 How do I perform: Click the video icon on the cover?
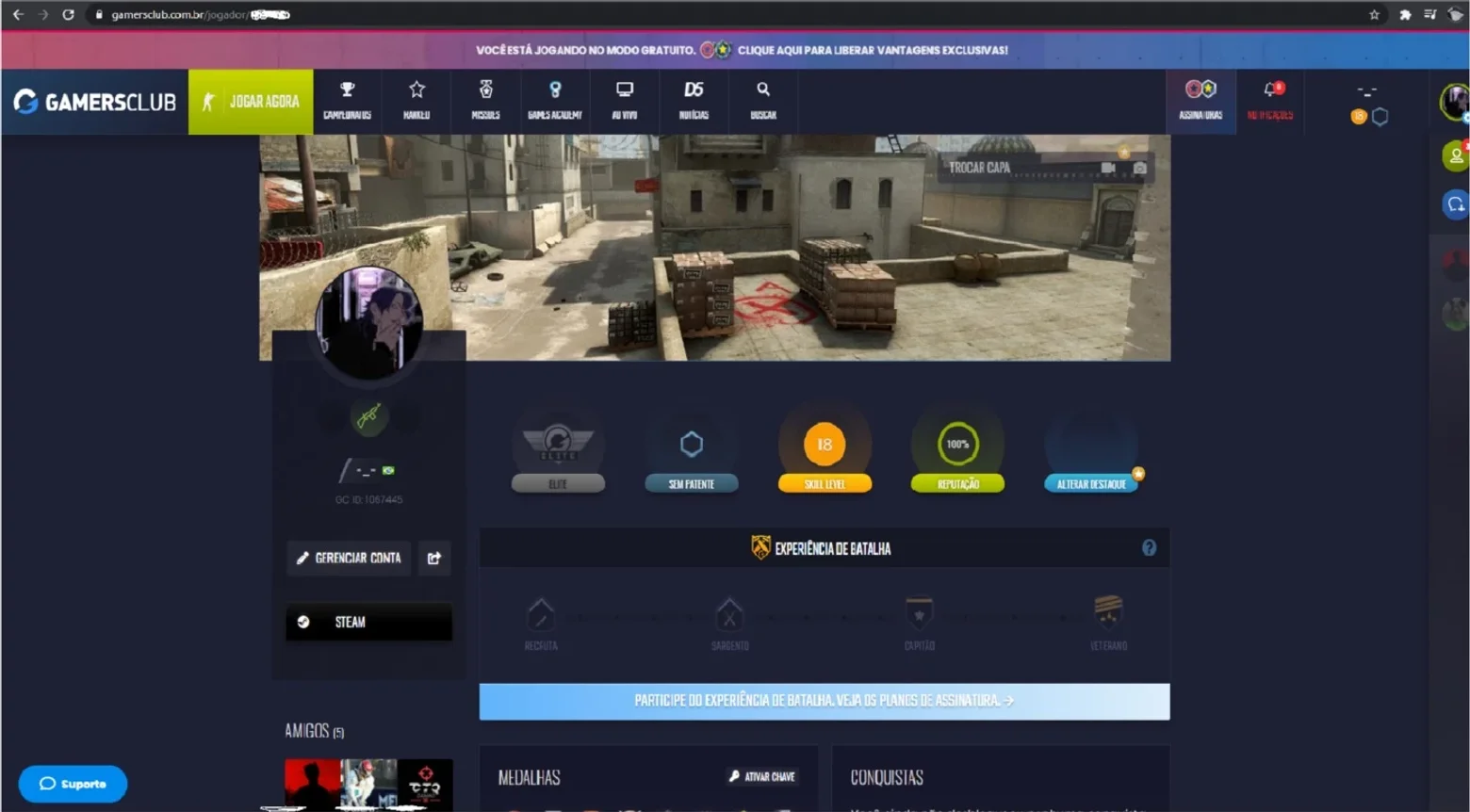tap(1108, 168)
